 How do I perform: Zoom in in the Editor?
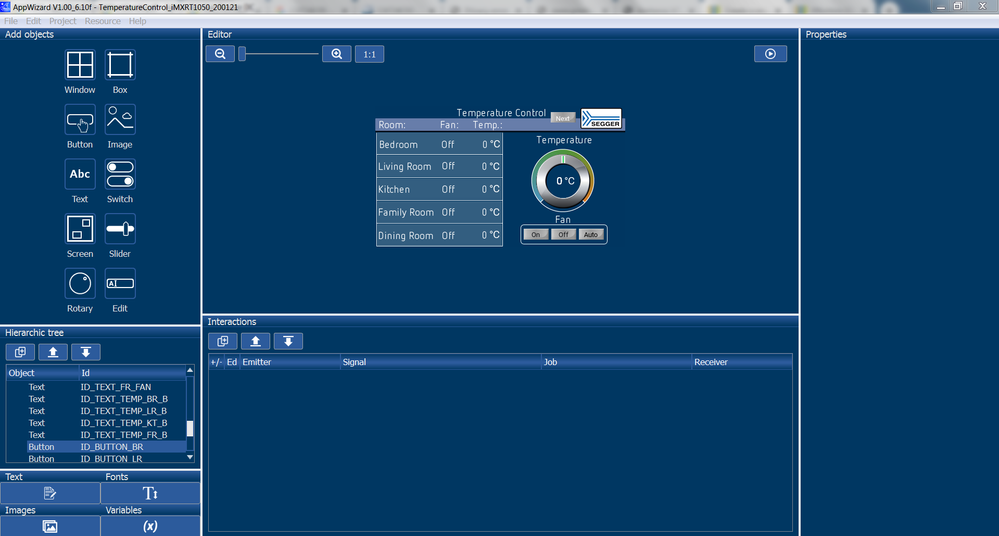[x=336, y=54]
